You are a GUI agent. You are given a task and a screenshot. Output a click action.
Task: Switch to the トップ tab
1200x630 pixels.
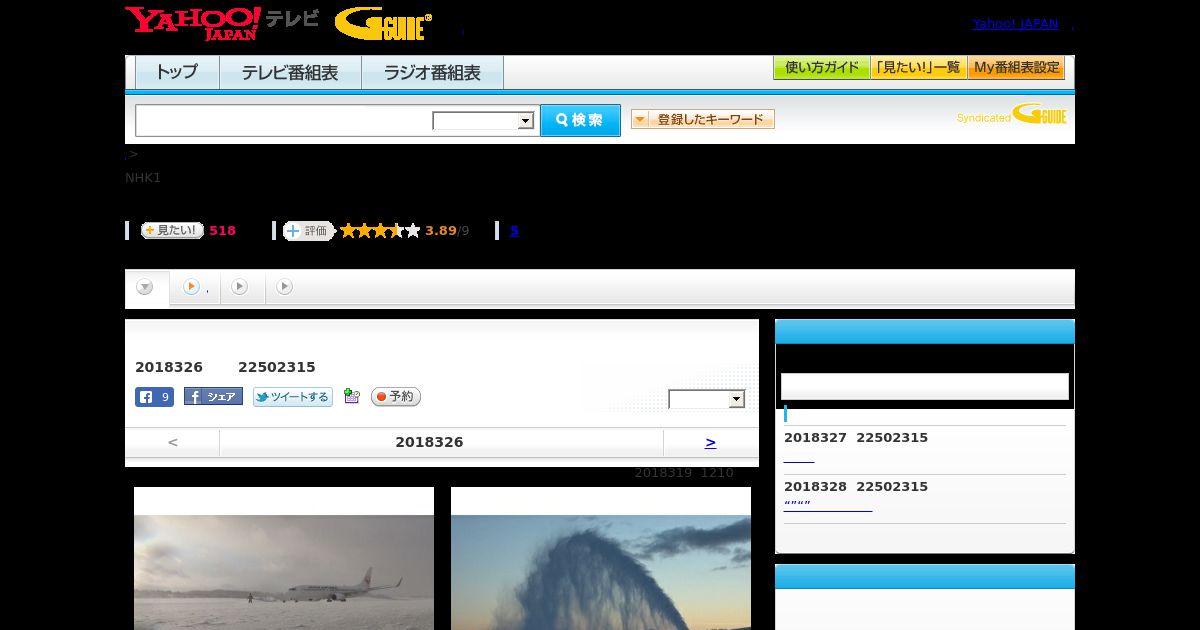[x=177, y=73]
